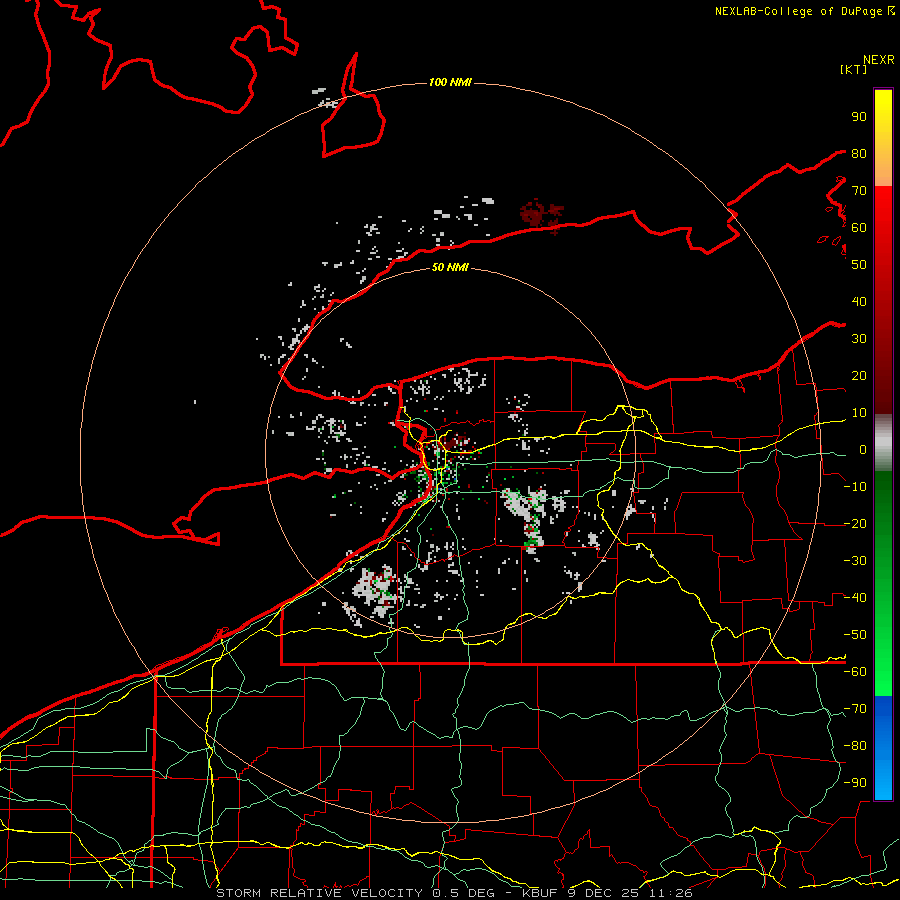This screenshot has height=900, width=900.
Task: Click the -80 value on velocity scale
Action: [855, 746]
